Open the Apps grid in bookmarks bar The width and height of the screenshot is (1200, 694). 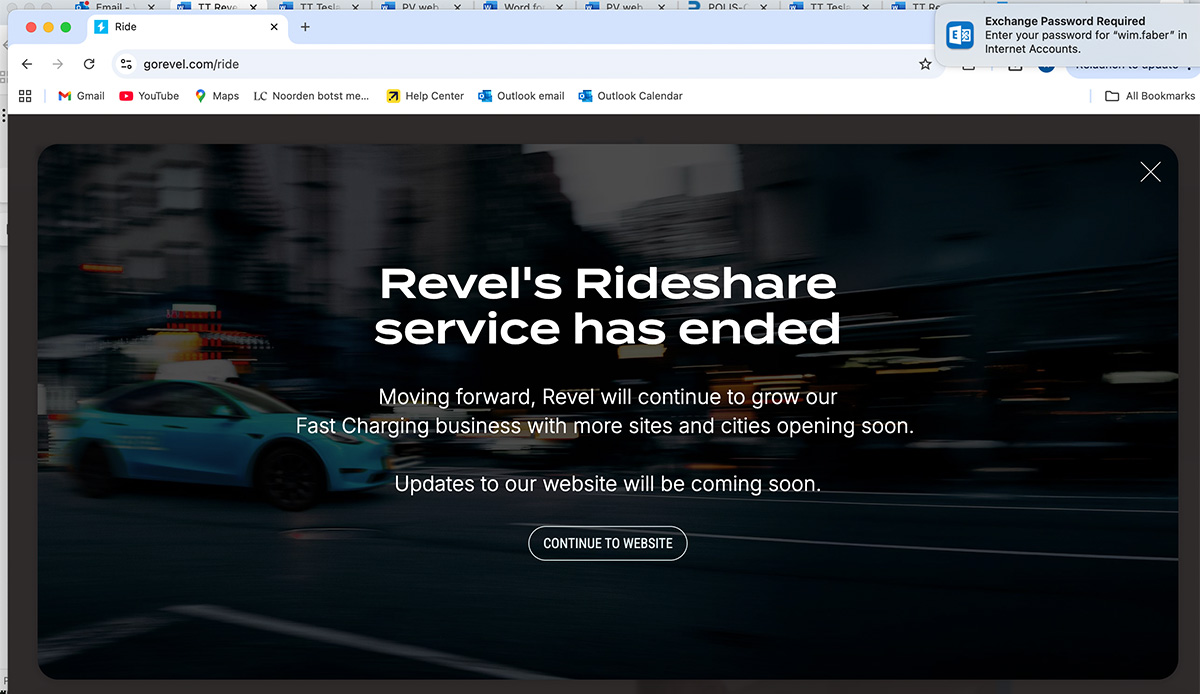pos(26,96)
